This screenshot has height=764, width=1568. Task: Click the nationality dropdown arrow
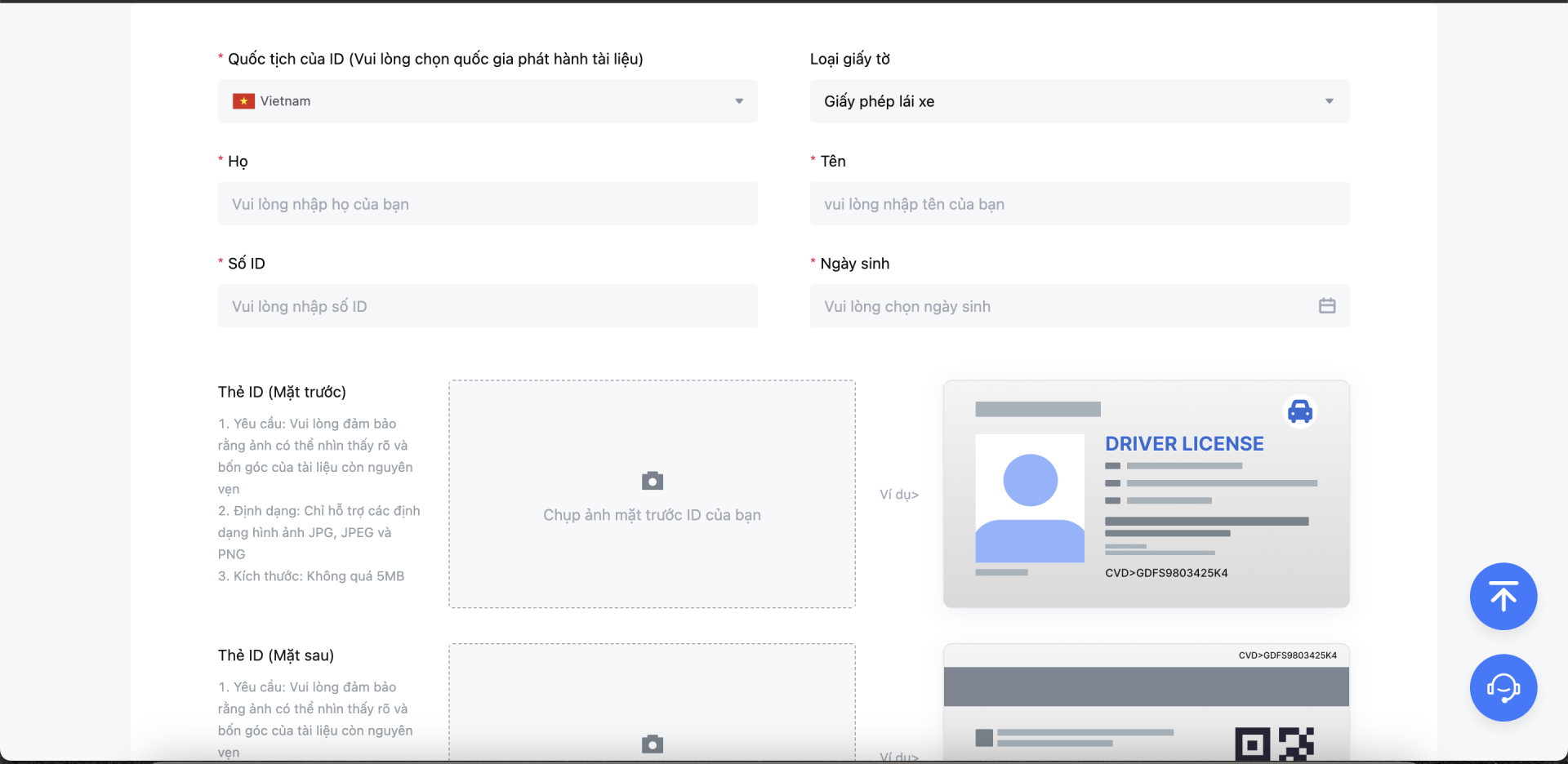pos(739,101)
